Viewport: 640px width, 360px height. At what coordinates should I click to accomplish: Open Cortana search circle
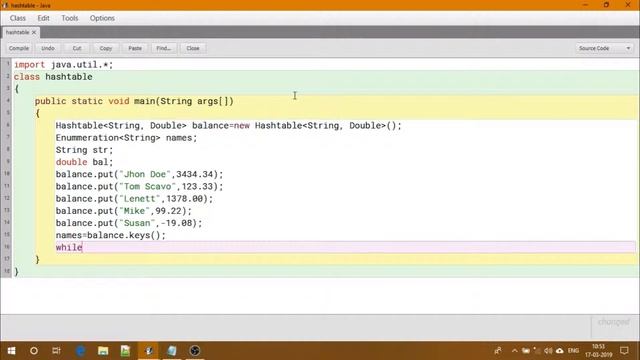34,351
